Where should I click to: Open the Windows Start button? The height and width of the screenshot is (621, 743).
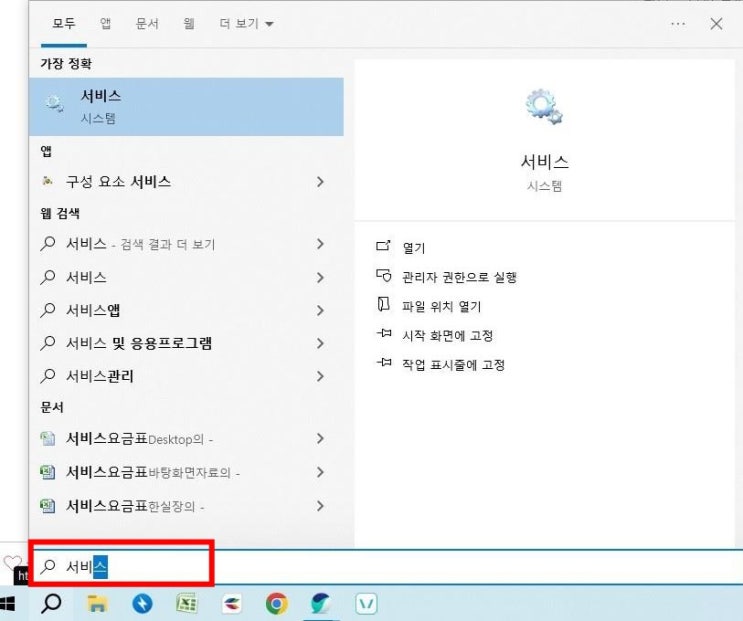(x=8, y=603)
